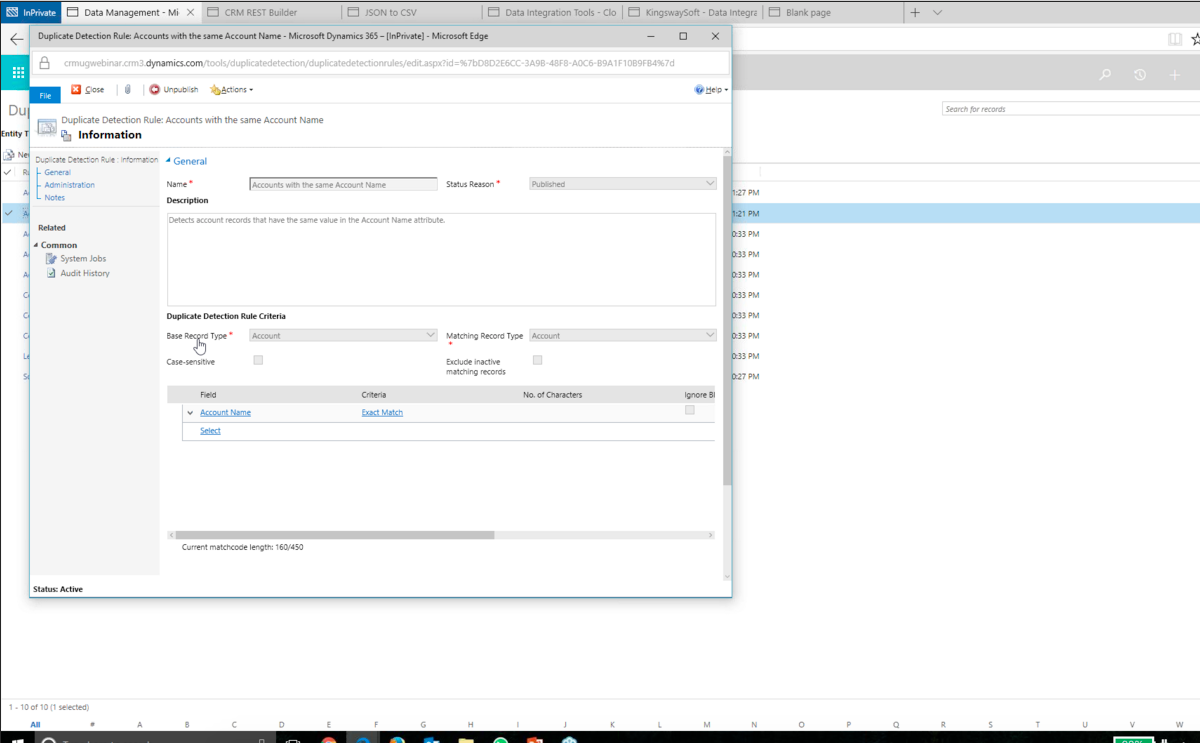Click the Account Name field link
This screenshot has width=1200, height=743.
[225, 413]
